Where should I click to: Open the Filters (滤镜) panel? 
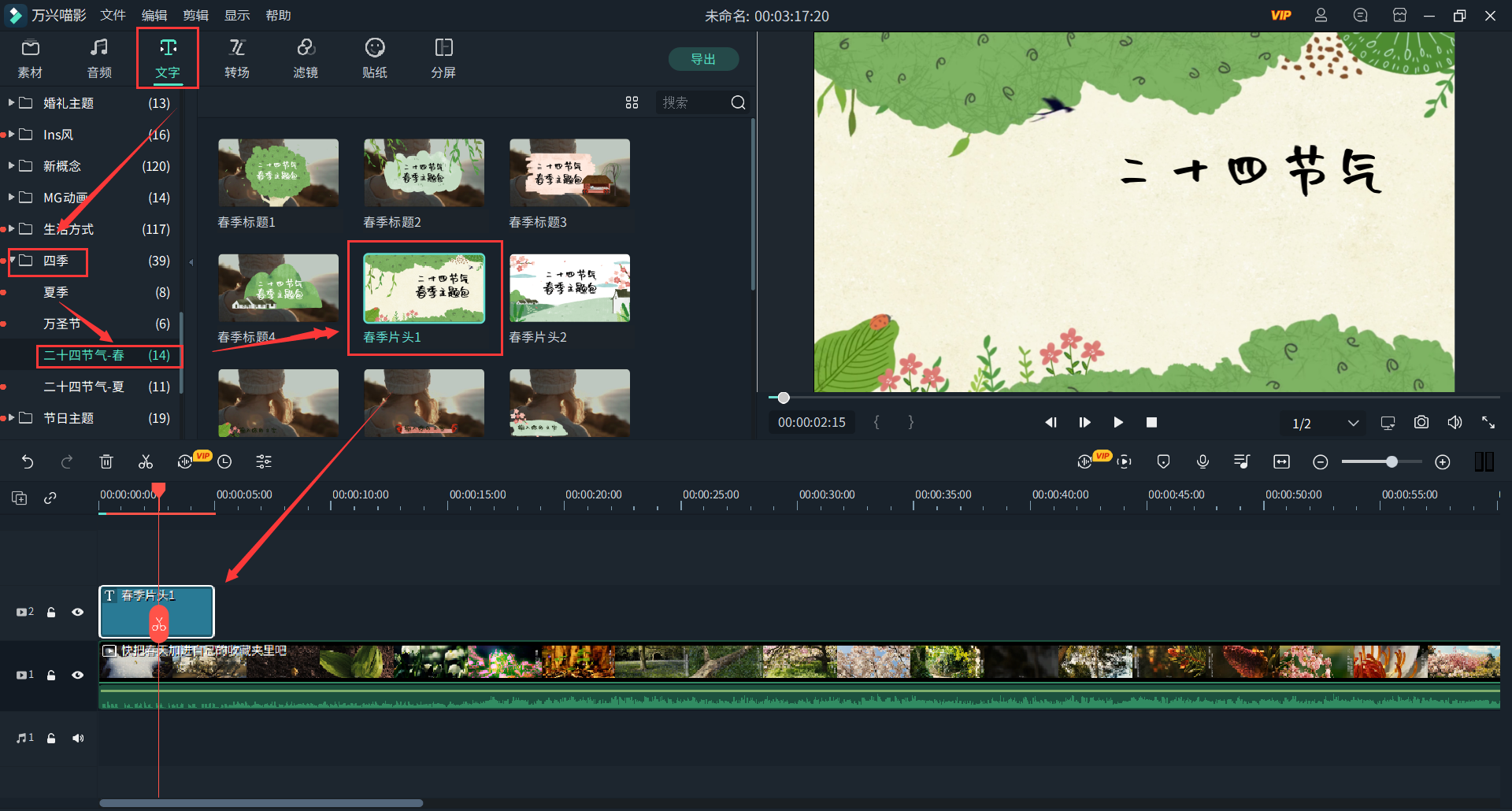pos(306,58)
